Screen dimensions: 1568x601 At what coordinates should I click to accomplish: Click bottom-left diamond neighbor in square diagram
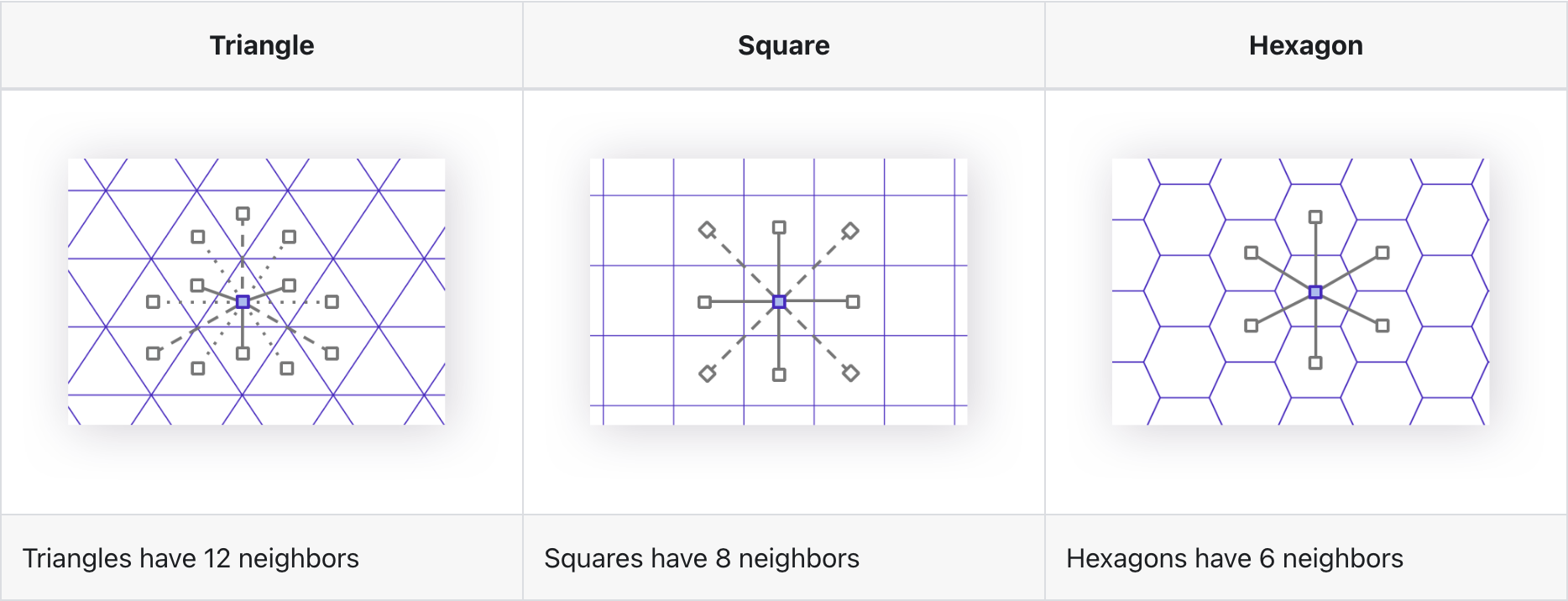tap(708, 373)
